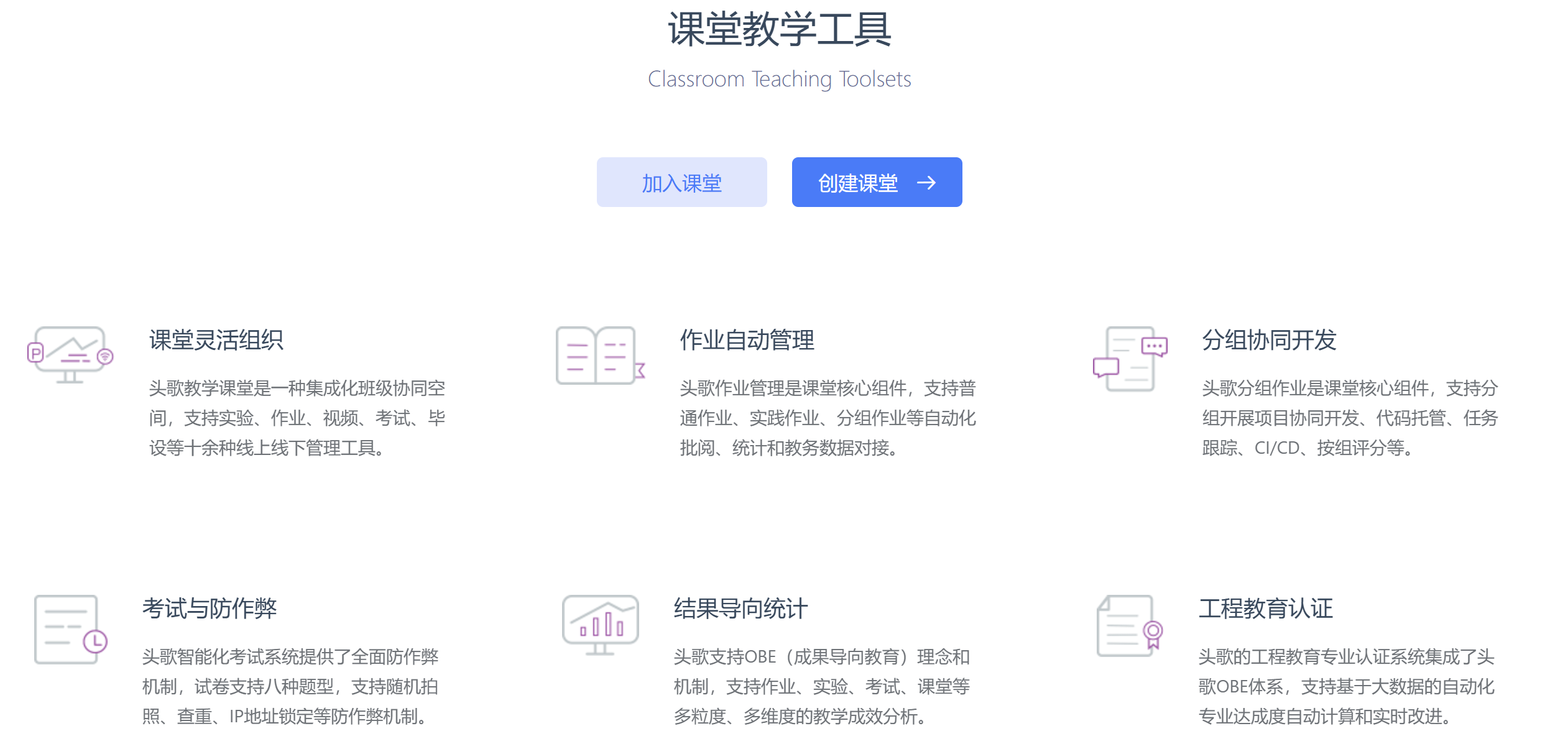Click the certificate ribbon document icon
This screenshot has width=1568, height=749.
tap(1130, 626)
